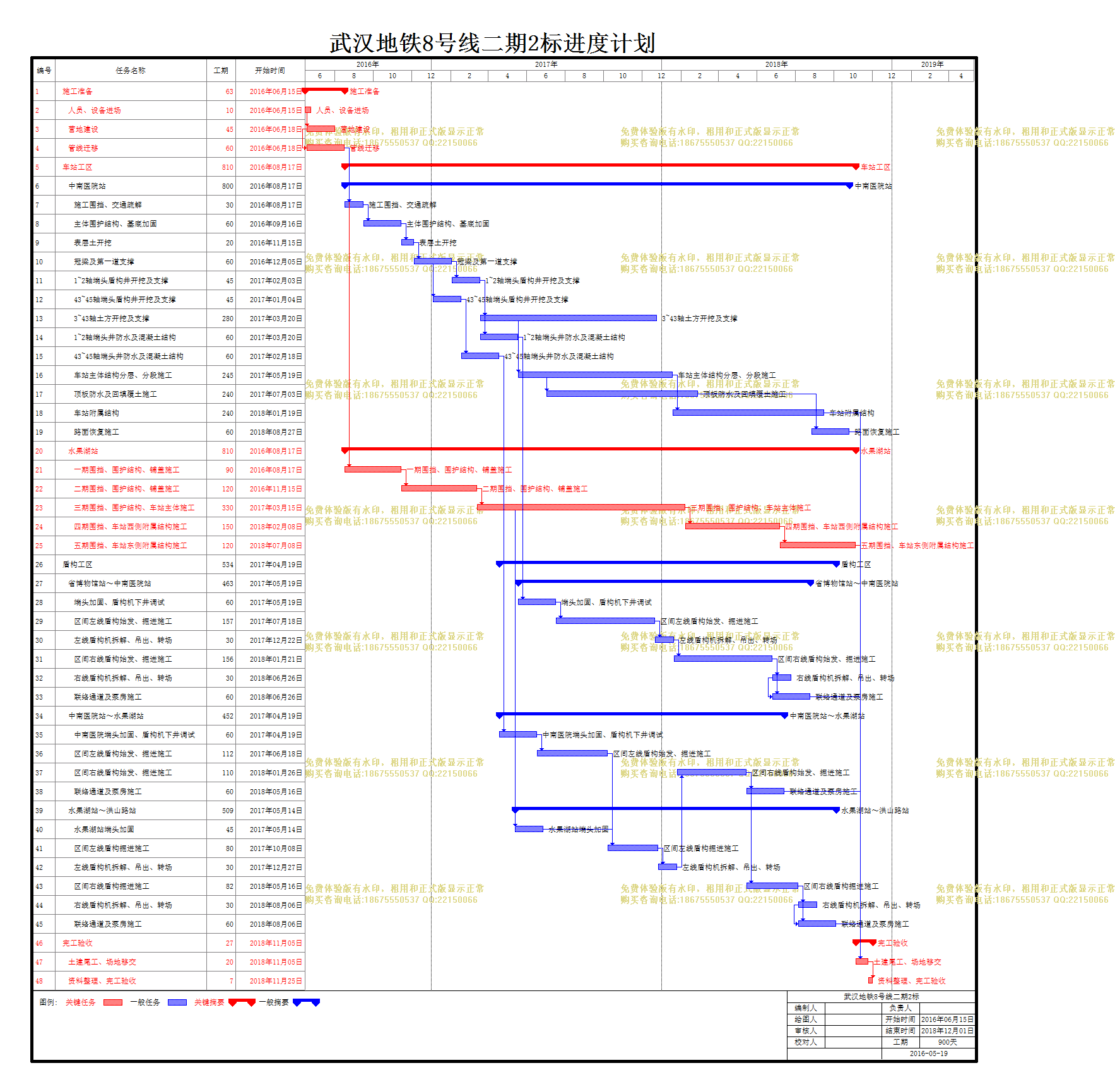Click the 开始时间 column header in table
Image resolution: width=1115 pixels, height=1092 pixels.
[270, 71]
